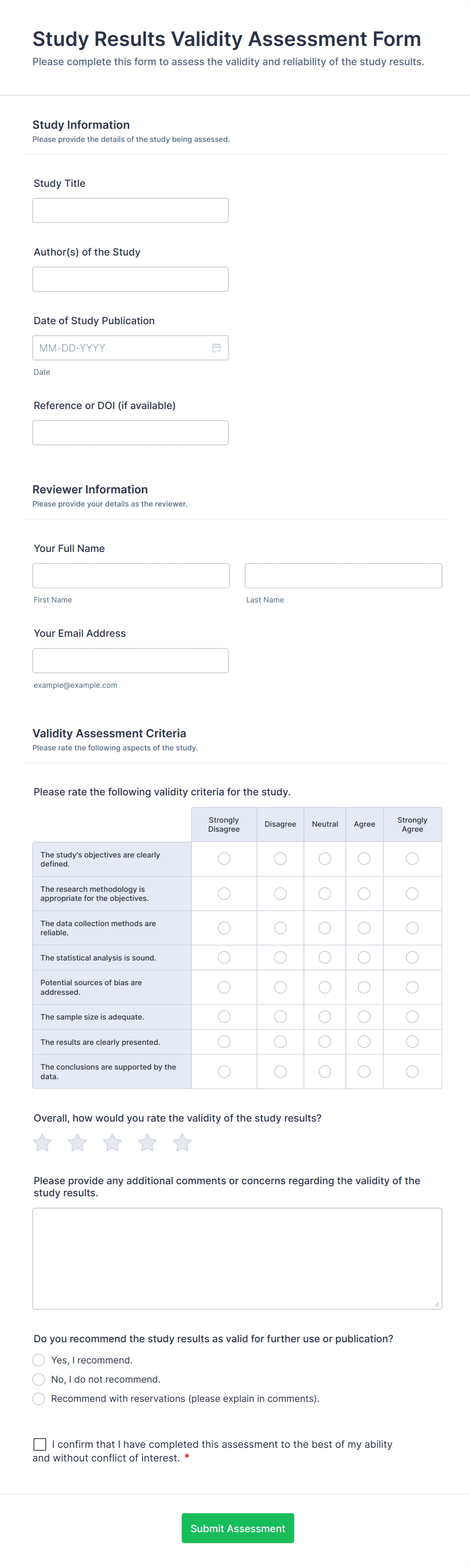The image size is (470, 1568).
Task: Check the no conflict of interest confirmation
Action: pyautogui.click(x=40, y=1444)
